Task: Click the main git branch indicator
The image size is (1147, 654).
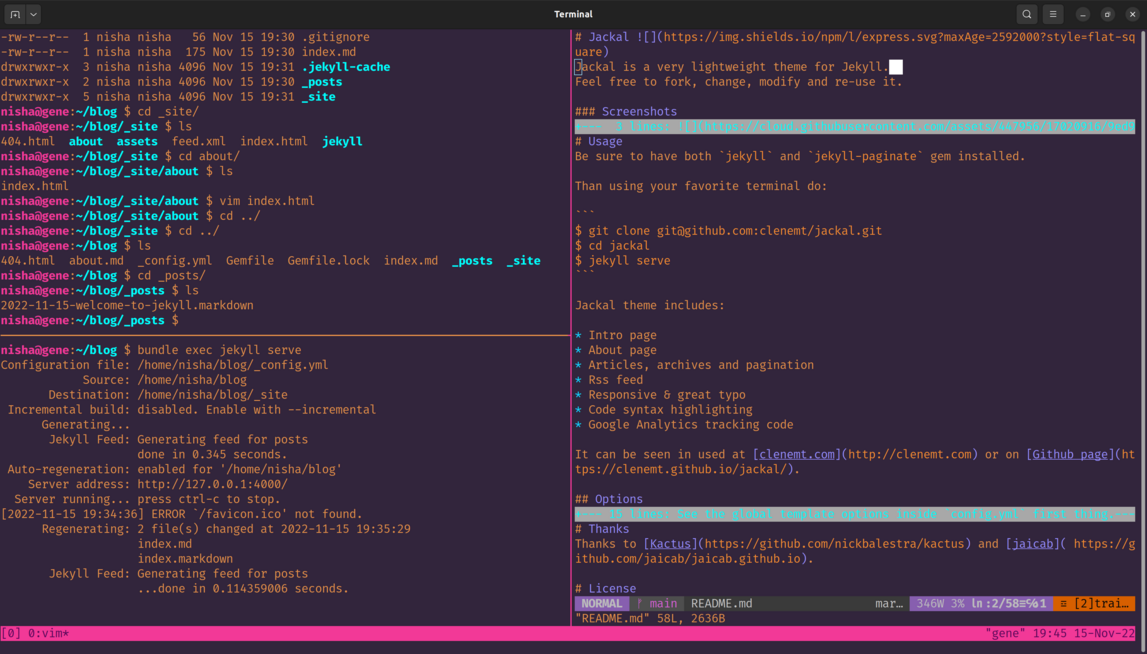Action: [x=657, y=604]
